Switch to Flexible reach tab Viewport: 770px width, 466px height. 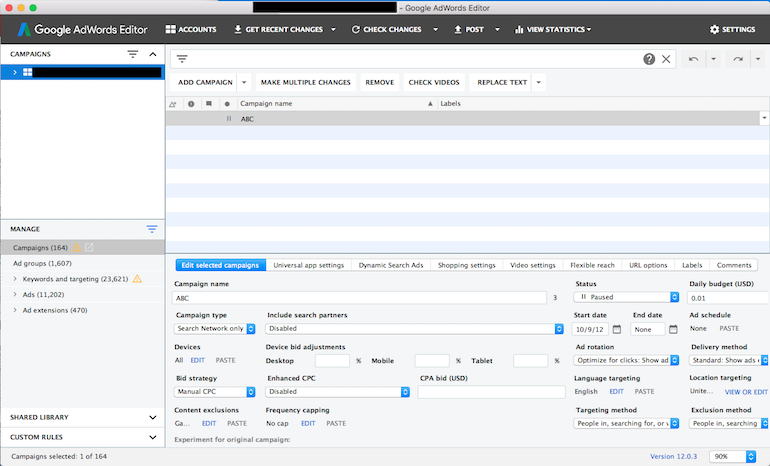(x=592, y=265)
